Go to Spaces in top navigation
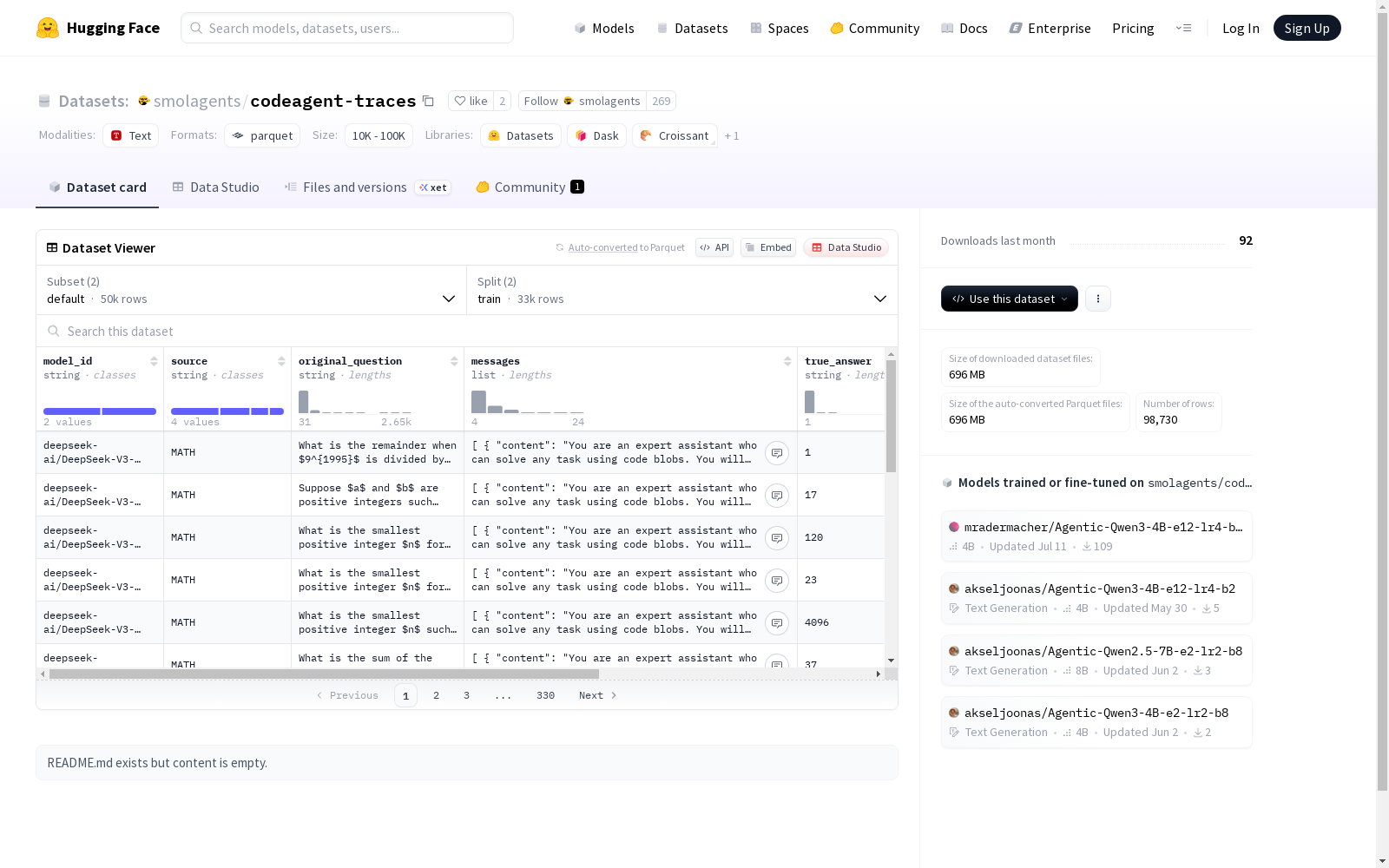This screenshot has width=1389, height=868. coord(780,28)
